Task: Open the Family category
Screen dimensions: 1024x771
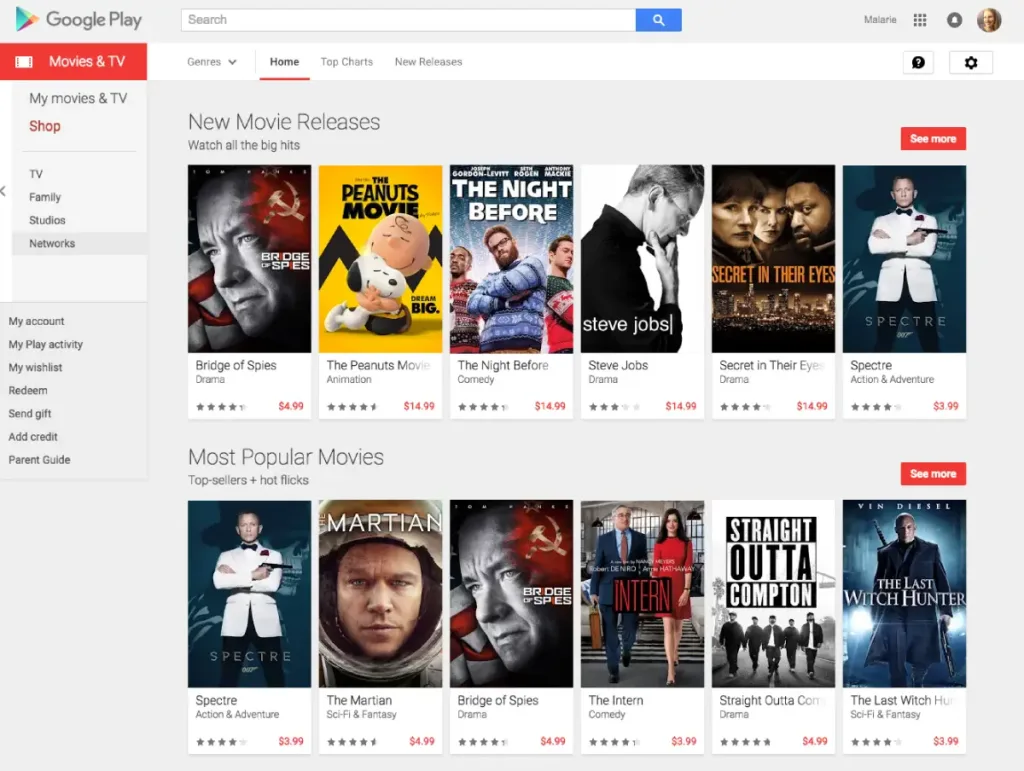Action: [44, 197]
